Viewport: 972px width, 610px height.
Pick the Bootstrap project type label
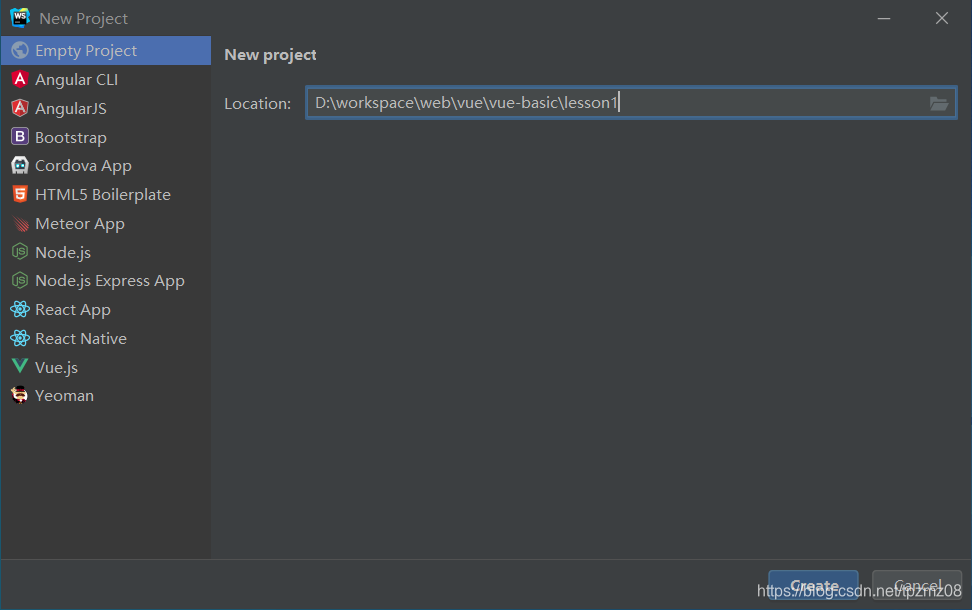(x=71, y=138)
